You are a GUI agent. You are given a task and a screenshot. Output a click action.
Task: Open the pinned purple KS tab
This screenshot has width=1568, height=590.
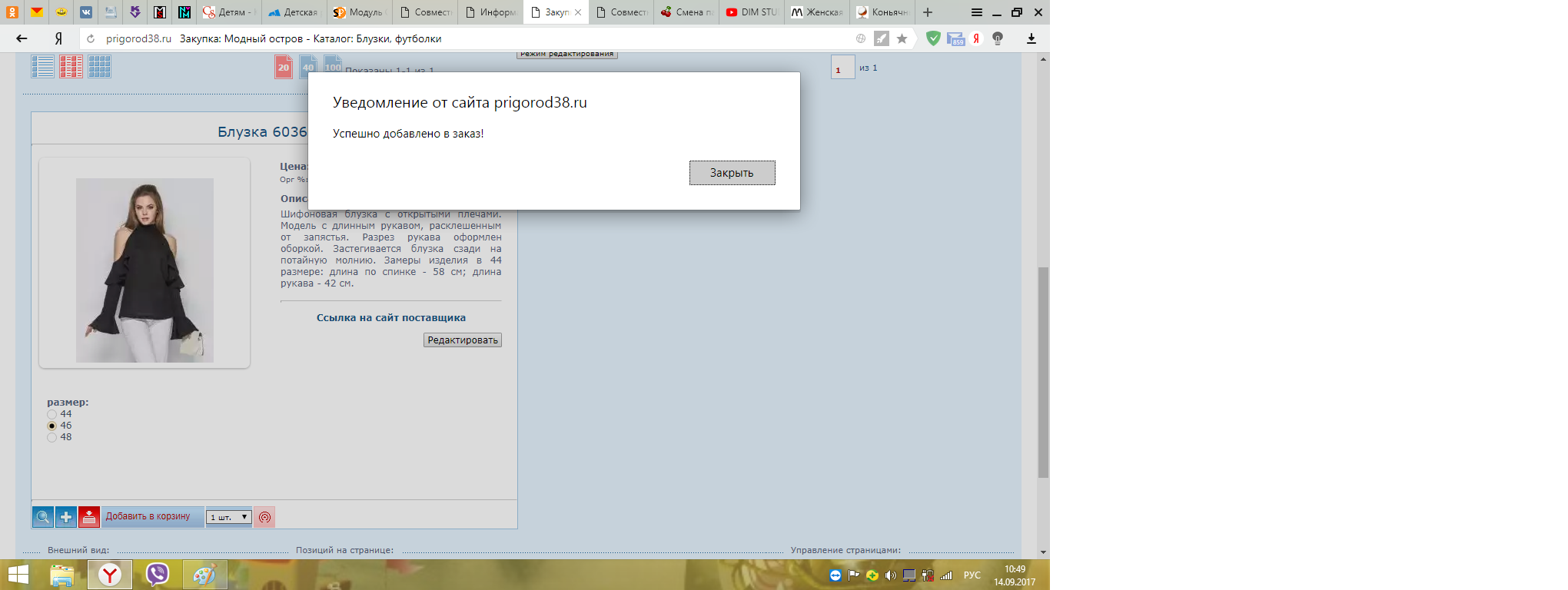point(135,12)
